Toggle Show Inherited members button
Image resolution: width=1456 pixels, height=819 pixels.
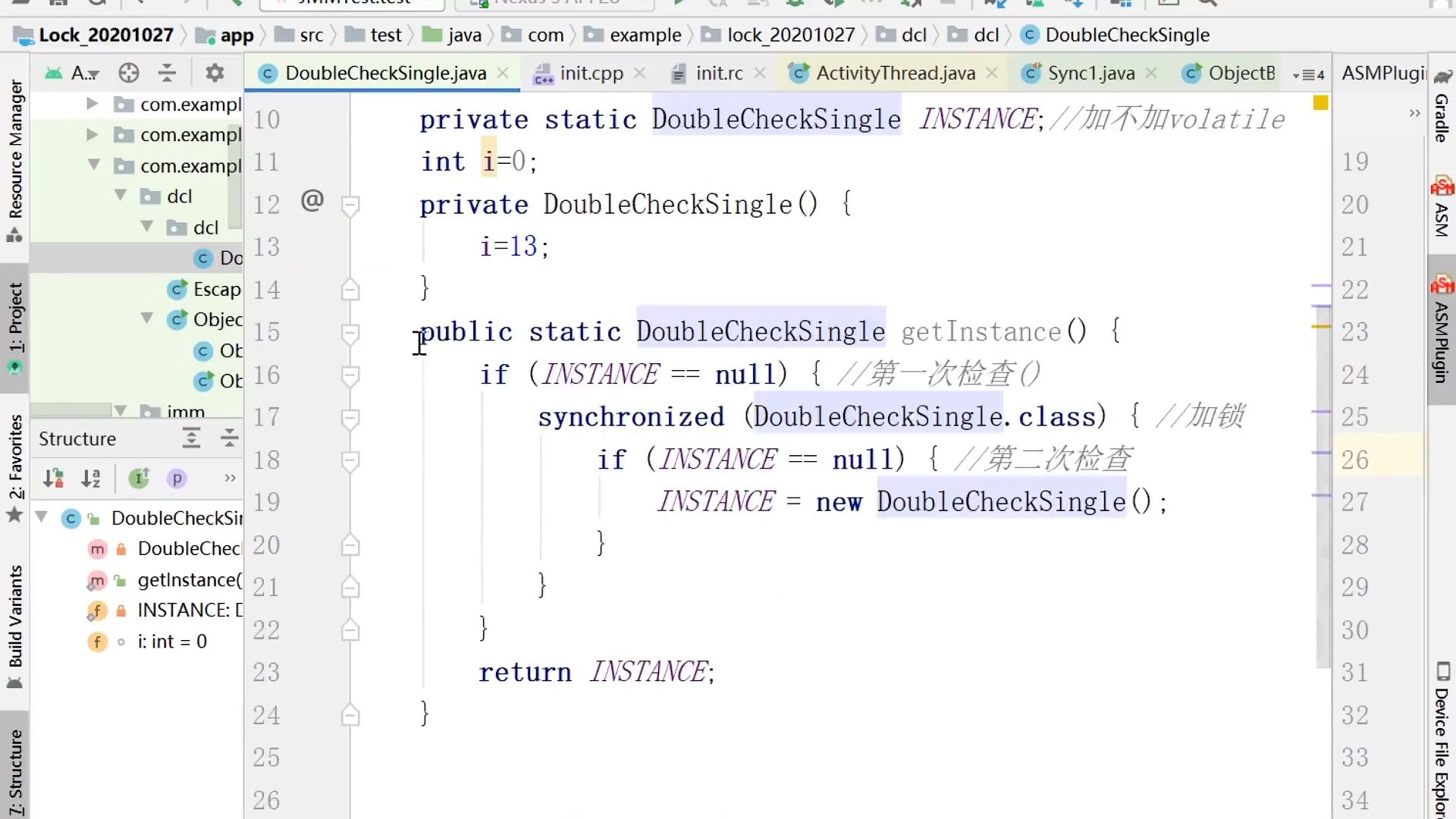[x=139, y=479]
